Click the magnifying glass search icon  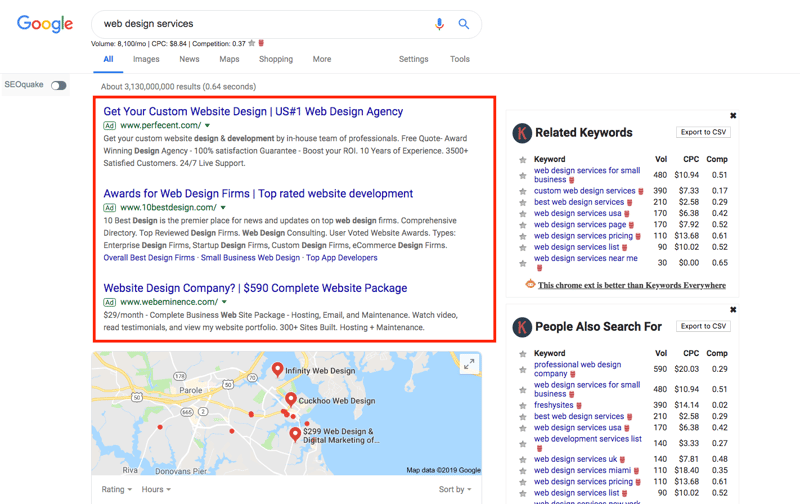pos(463,24)
